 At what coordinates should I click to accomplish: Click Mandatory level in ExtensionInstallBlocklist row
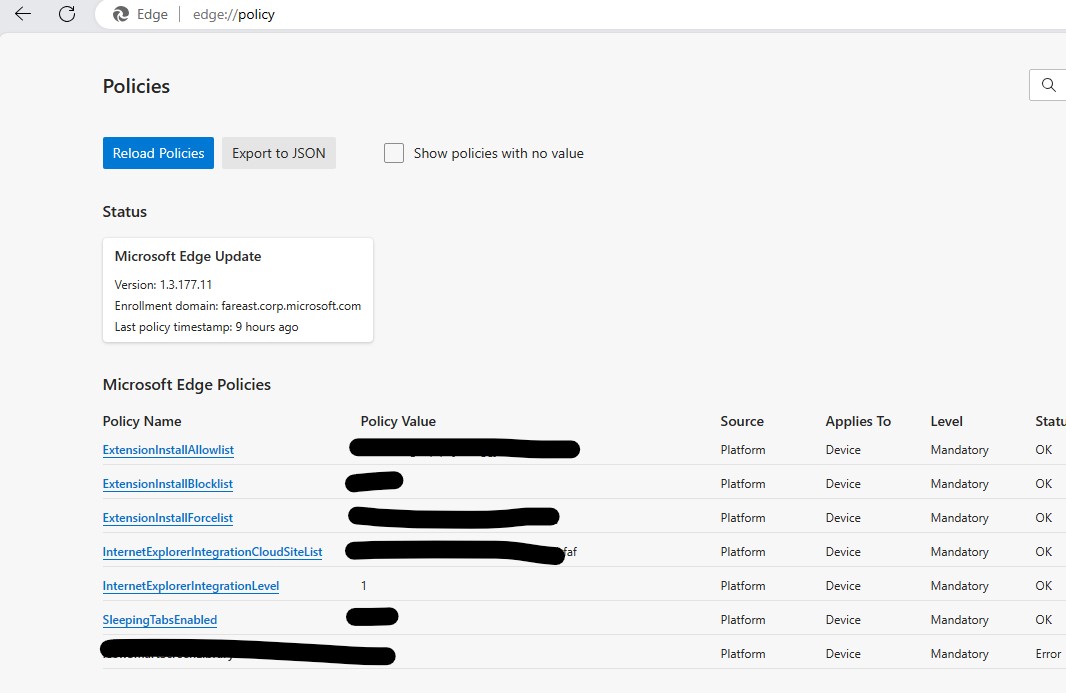[959, 484]
